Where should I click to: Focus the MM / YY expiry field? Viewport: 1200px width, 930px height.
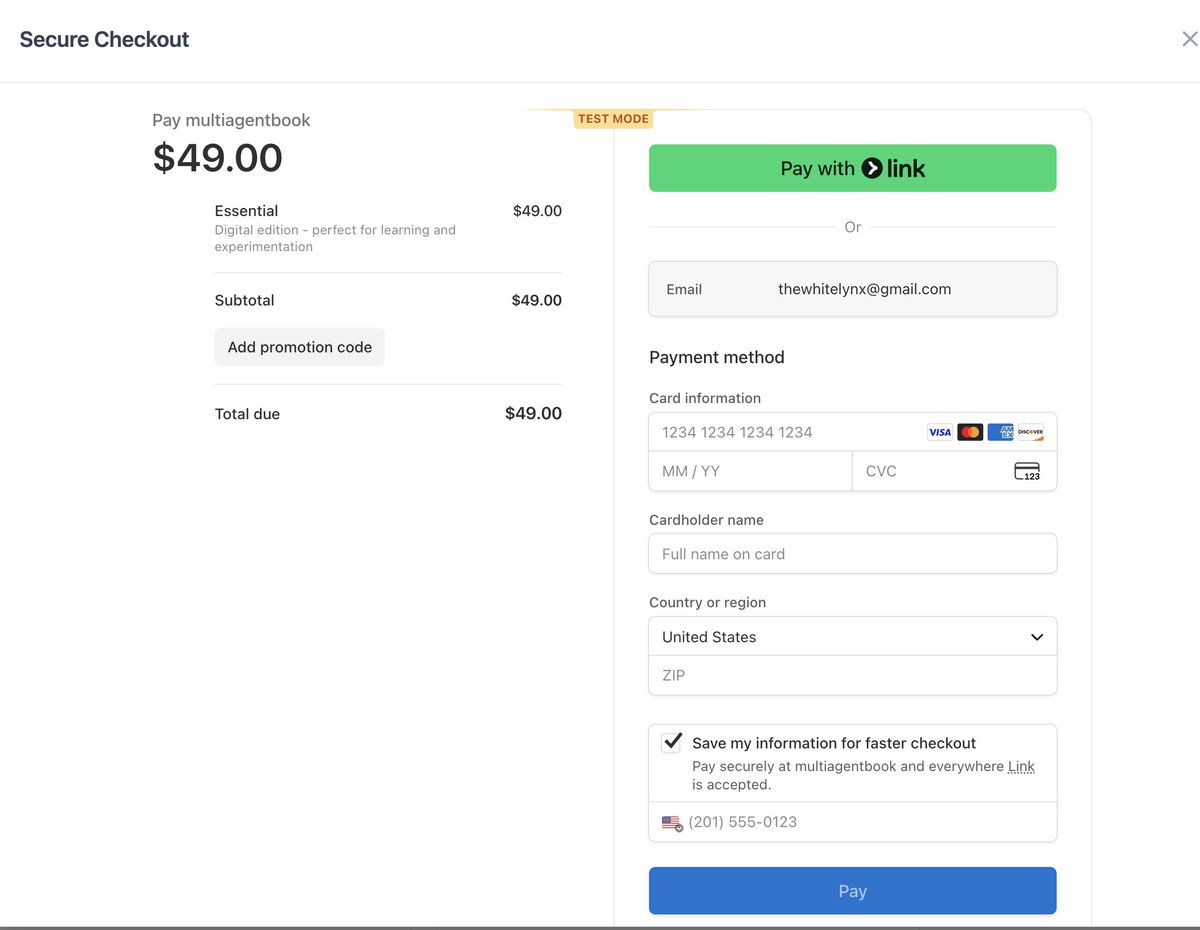750,471
